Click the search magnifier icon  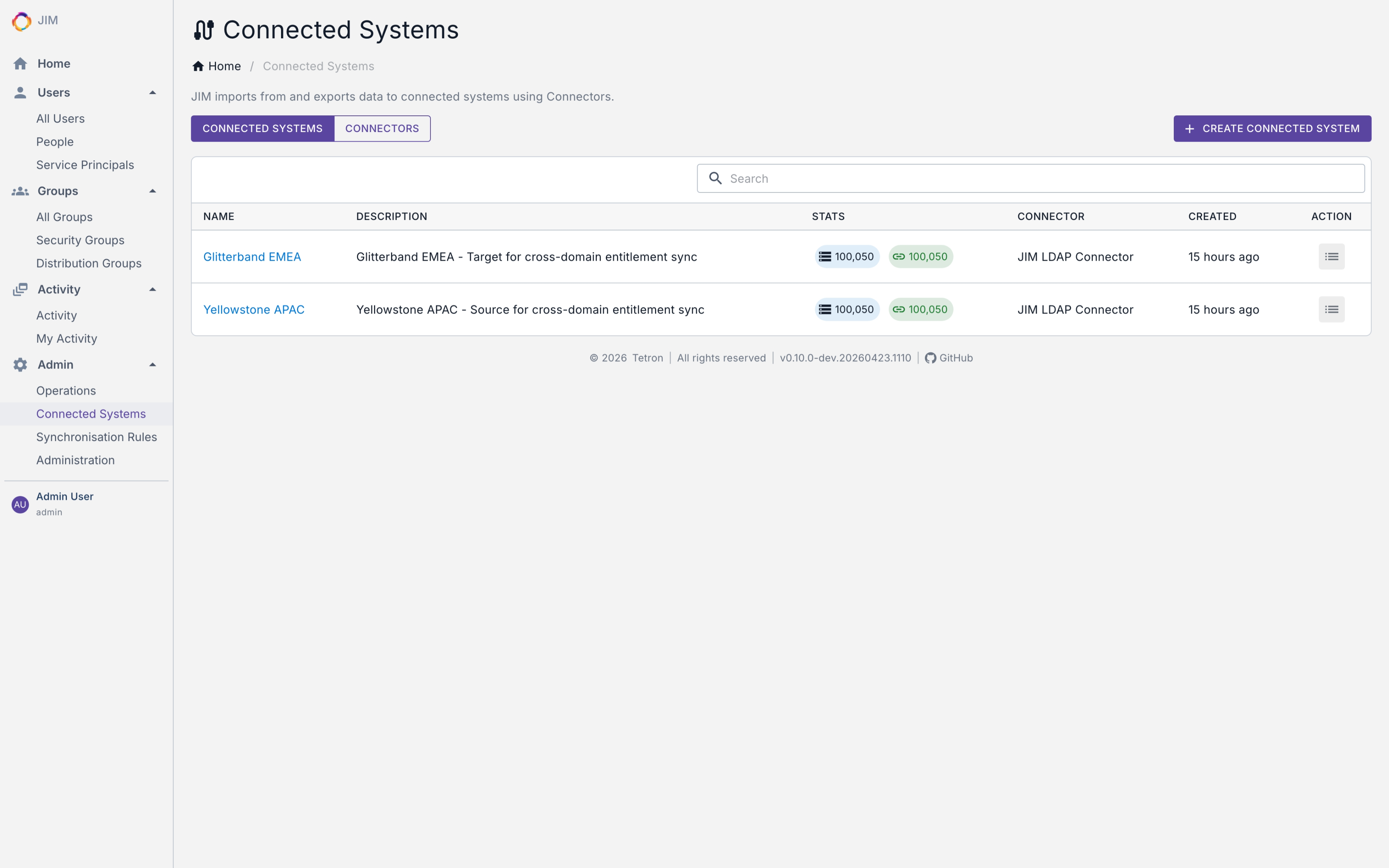pyautogui.click(x=715, y=178)
